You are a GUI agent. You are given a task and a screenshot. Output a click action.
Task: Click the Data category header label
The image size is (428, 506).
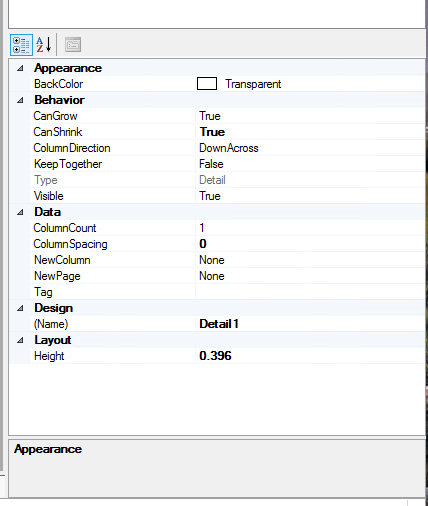[x=47, y=212]
